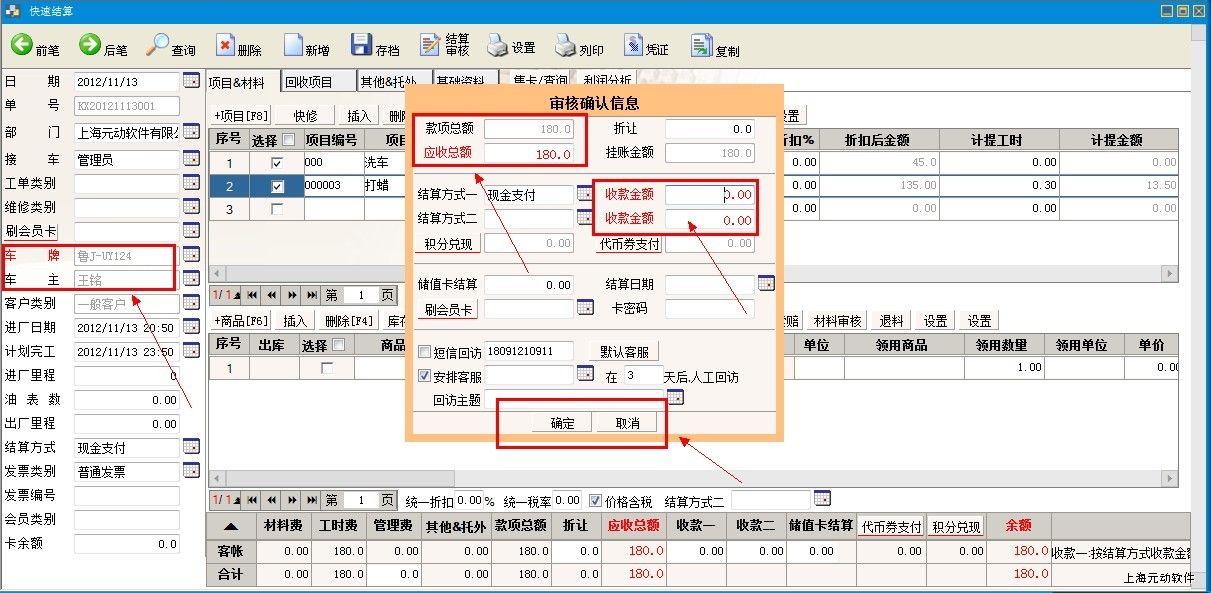Open the 查询 search magnifier tool

point(159,45)
